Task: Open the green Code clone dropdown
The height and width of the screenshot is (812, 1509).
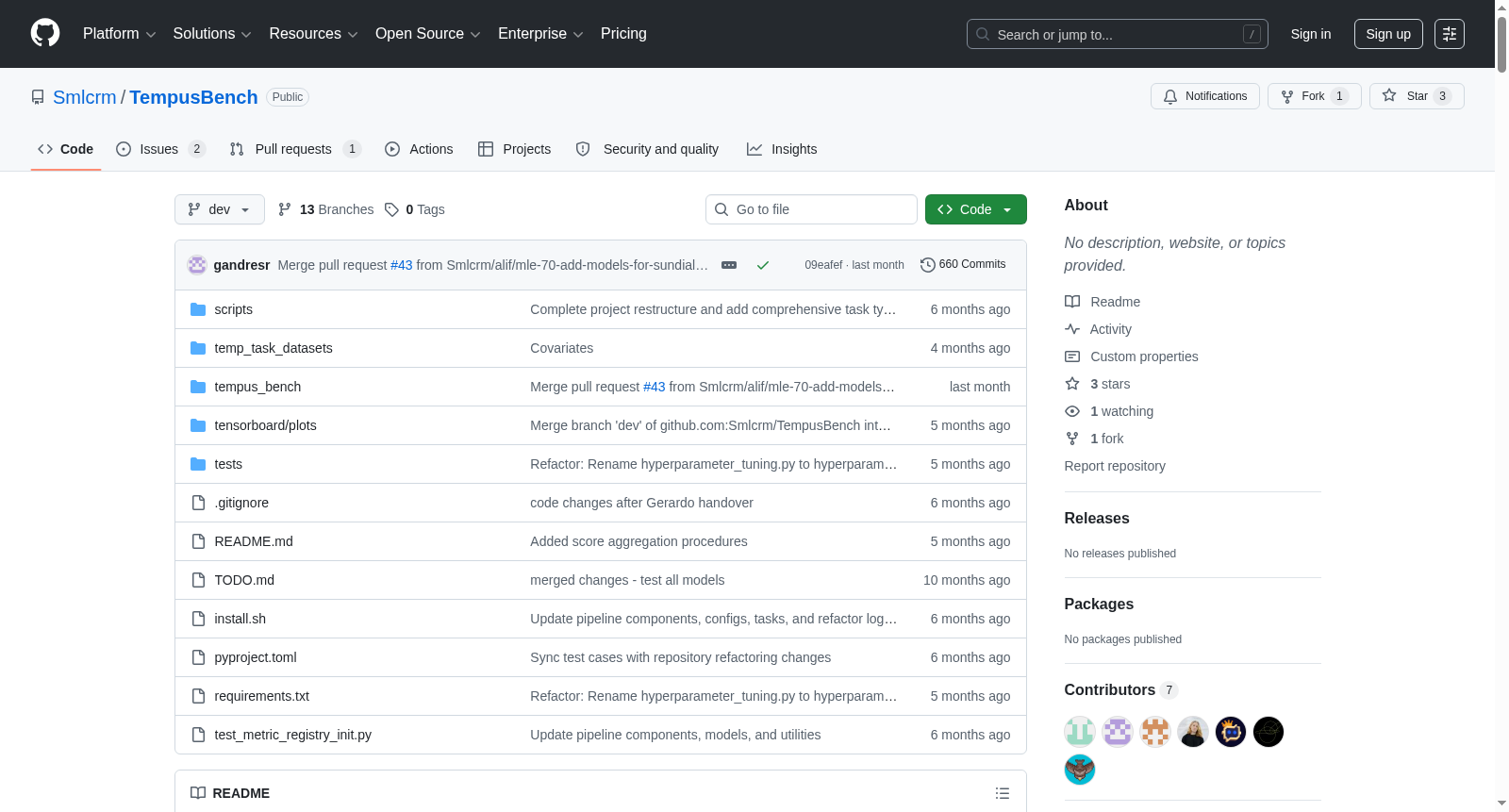Action: (975, 209)
